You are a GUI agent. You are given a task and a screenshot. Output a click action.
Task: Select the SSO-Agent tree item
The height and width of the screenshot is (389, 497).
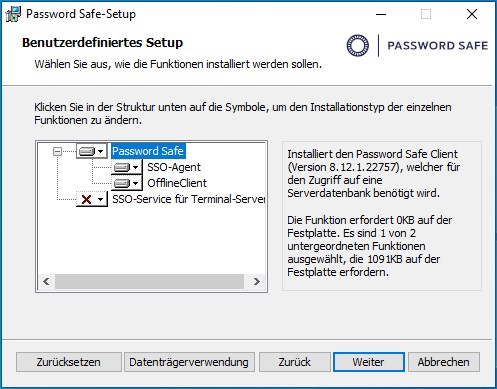(x=174, y=167)
